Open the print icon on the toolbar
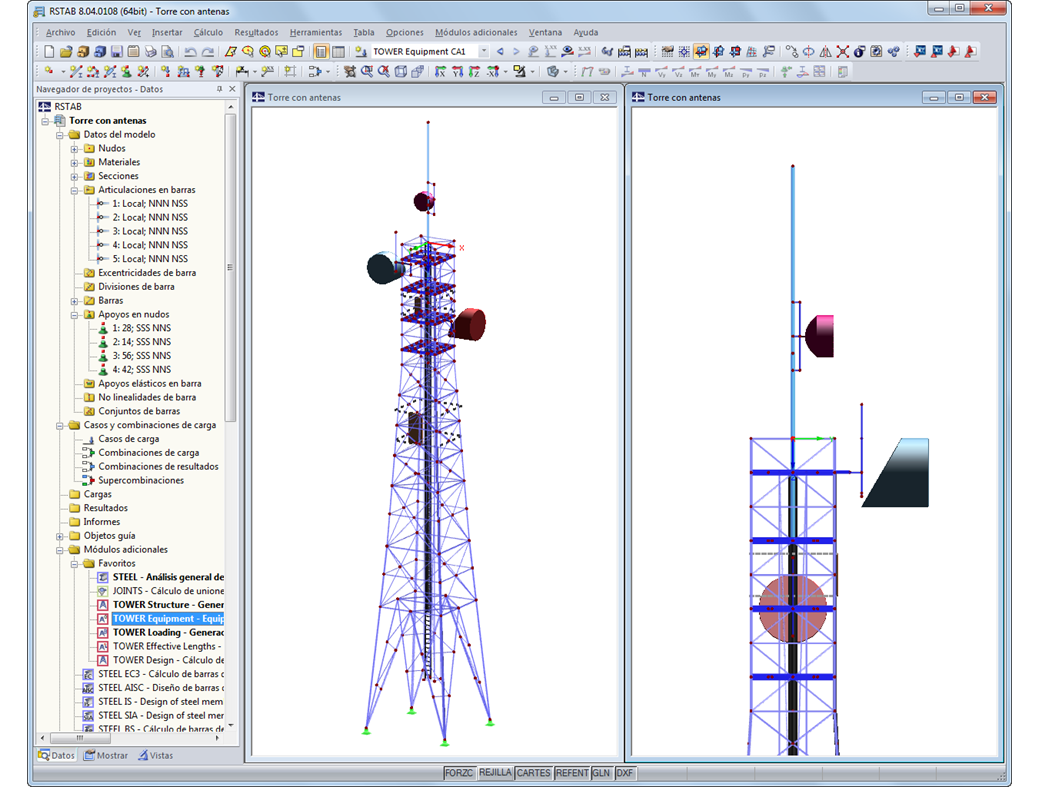The image size is (1040, 787). (150, 50)
